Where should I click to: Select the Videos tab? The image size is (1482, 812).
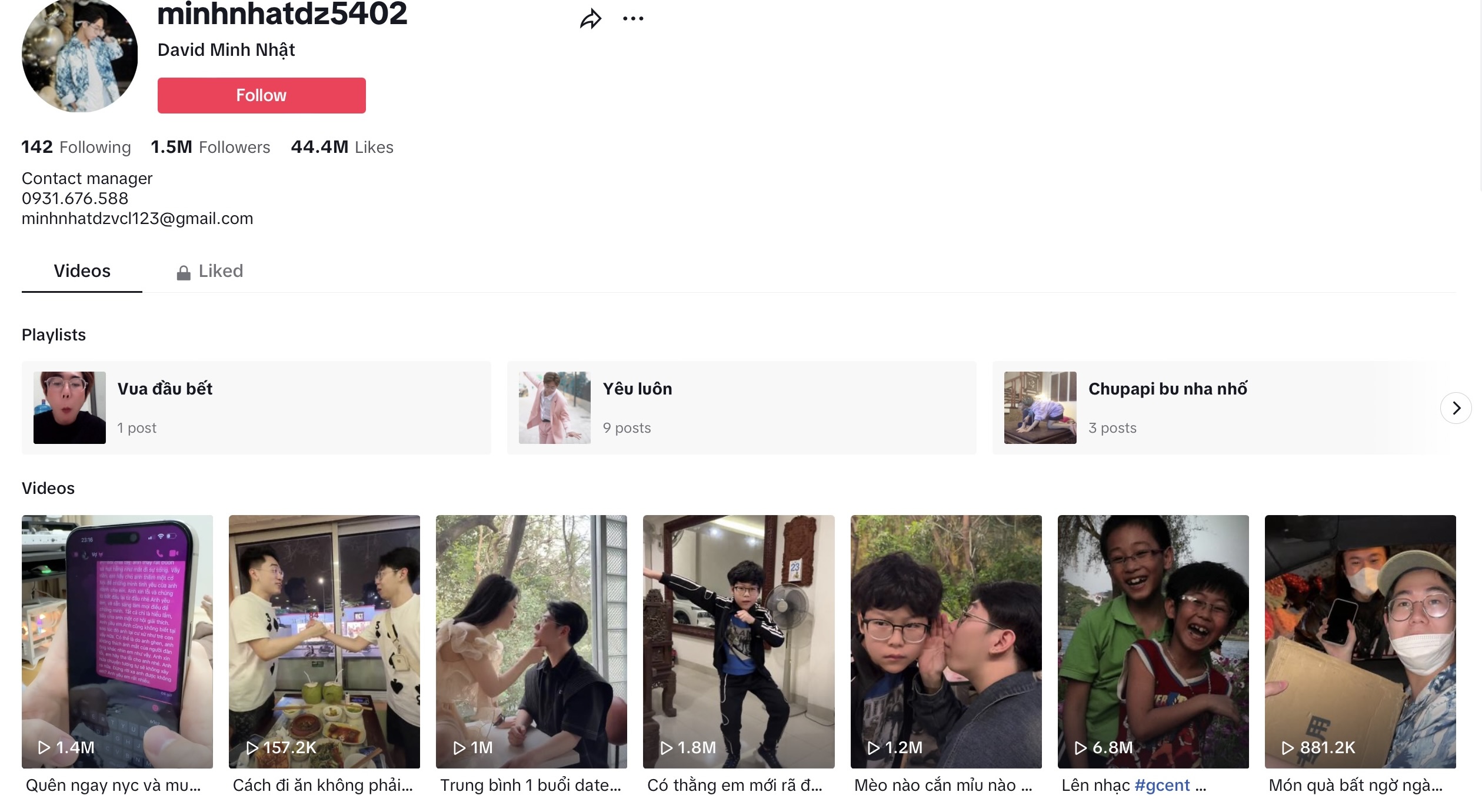pyautogui.click(x=81, y=271)
